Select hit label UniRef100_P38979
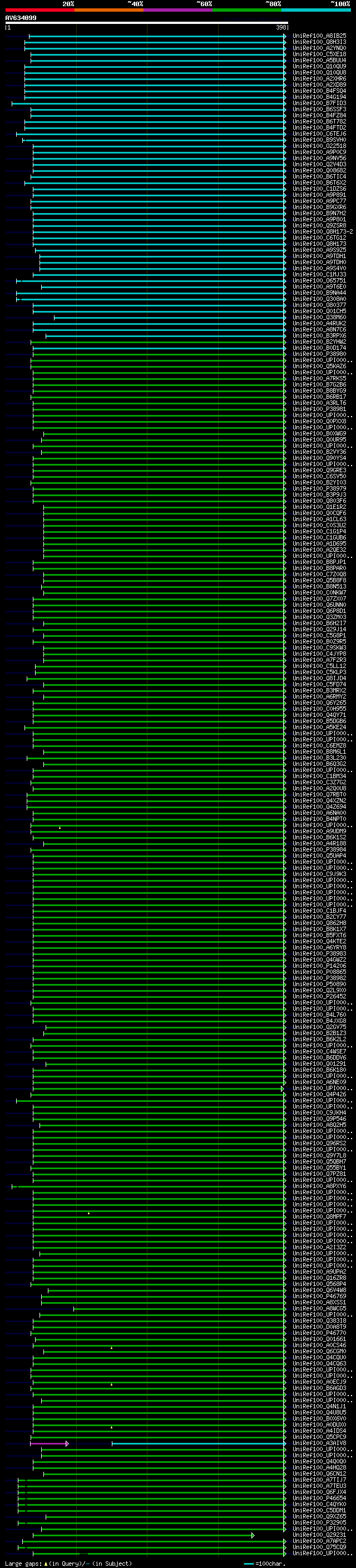356x1568 pixels. pyautogui.click(x=319, y=489)
